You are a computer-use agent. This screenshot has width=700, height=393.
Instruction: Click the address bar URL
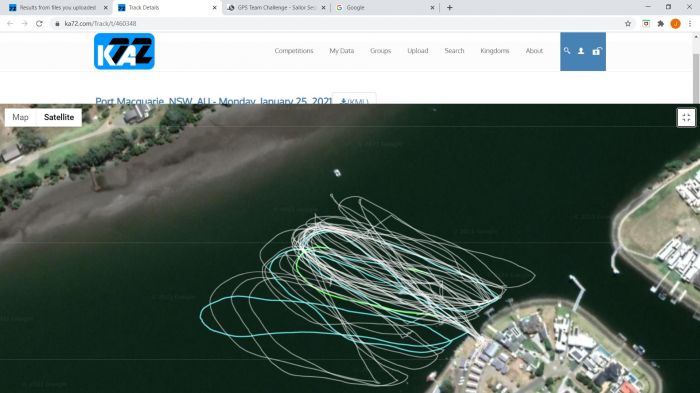pos(100,24)
